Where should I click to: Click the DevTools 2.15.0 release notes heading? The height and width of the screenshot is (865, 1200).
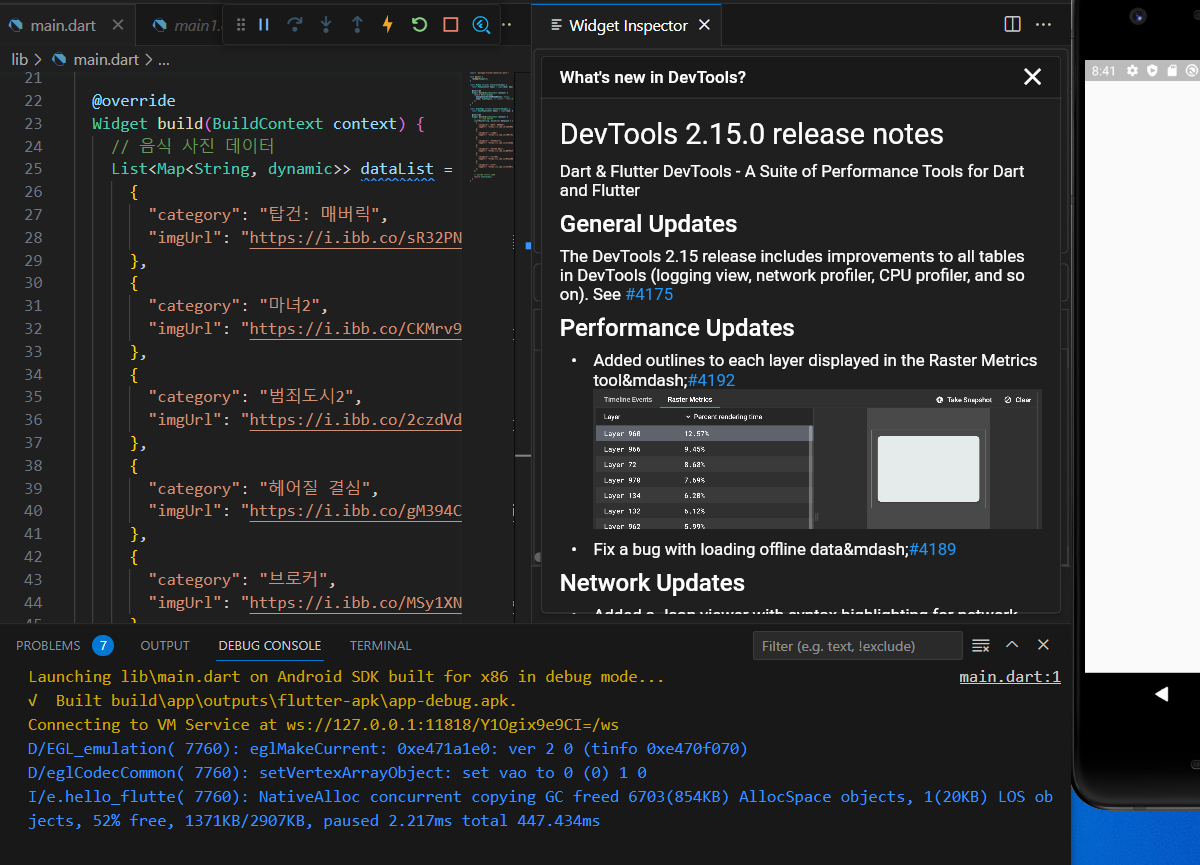pyautogui.click(x=752, y=134)
